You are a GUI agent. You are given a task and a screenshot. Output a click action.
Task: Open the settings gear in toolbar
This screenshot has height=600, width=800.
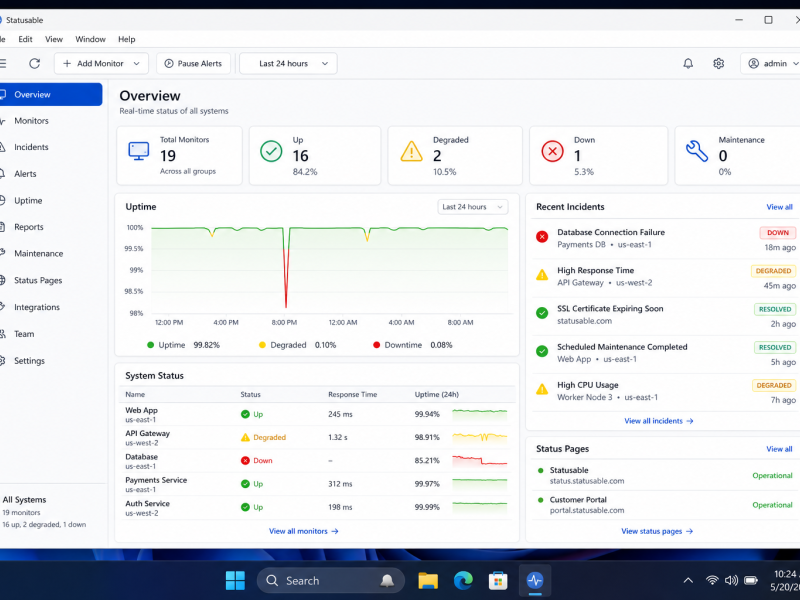click(x=718, y=63)
